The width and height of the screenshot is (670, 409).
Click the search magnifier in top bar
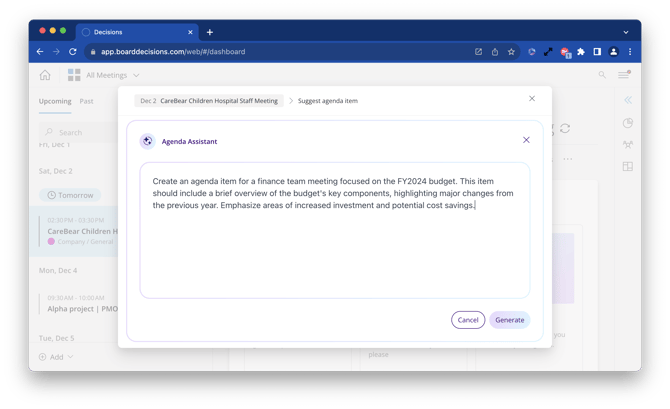pyautogui.click(x=602, y=75)
